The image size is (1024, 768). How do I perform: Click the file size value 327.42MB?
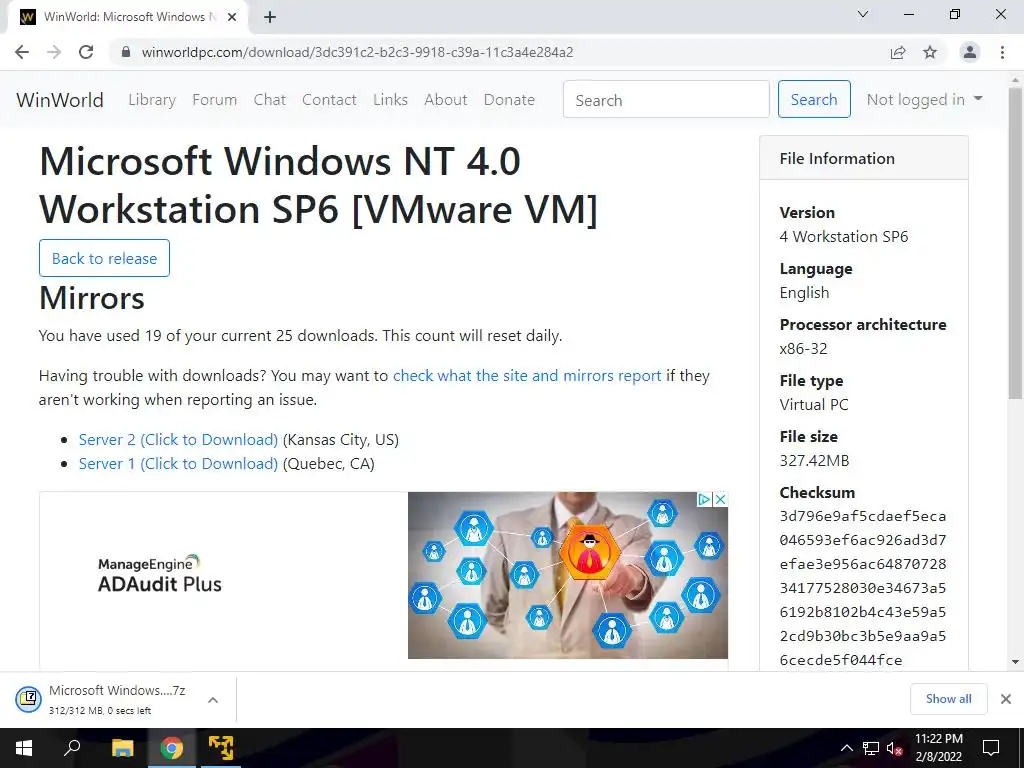(x=814, y=460)
